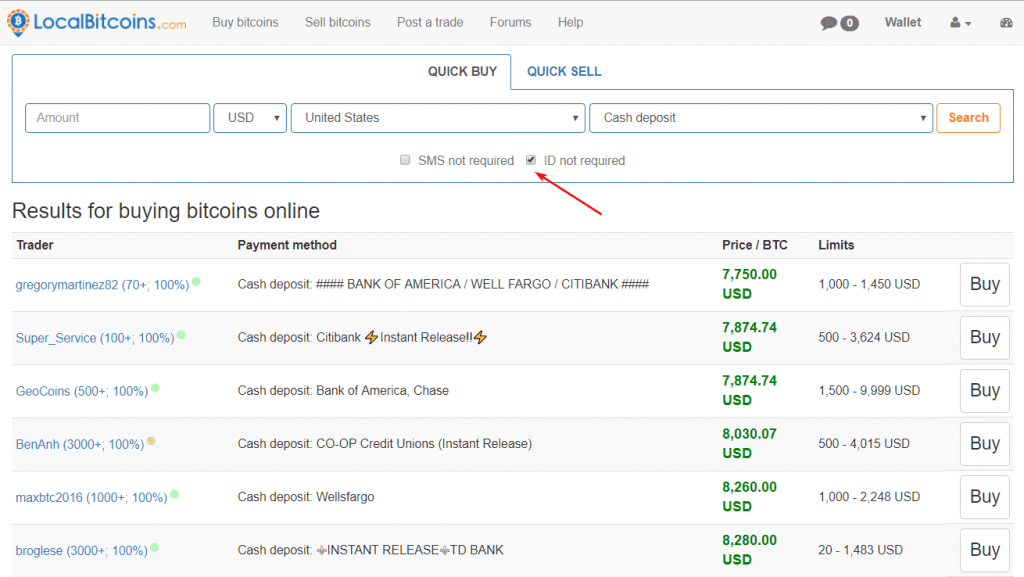This screenshot has height=577, width=1024.
Task: Open the Sell bitcoins menu
Action: tap(338, 22)
